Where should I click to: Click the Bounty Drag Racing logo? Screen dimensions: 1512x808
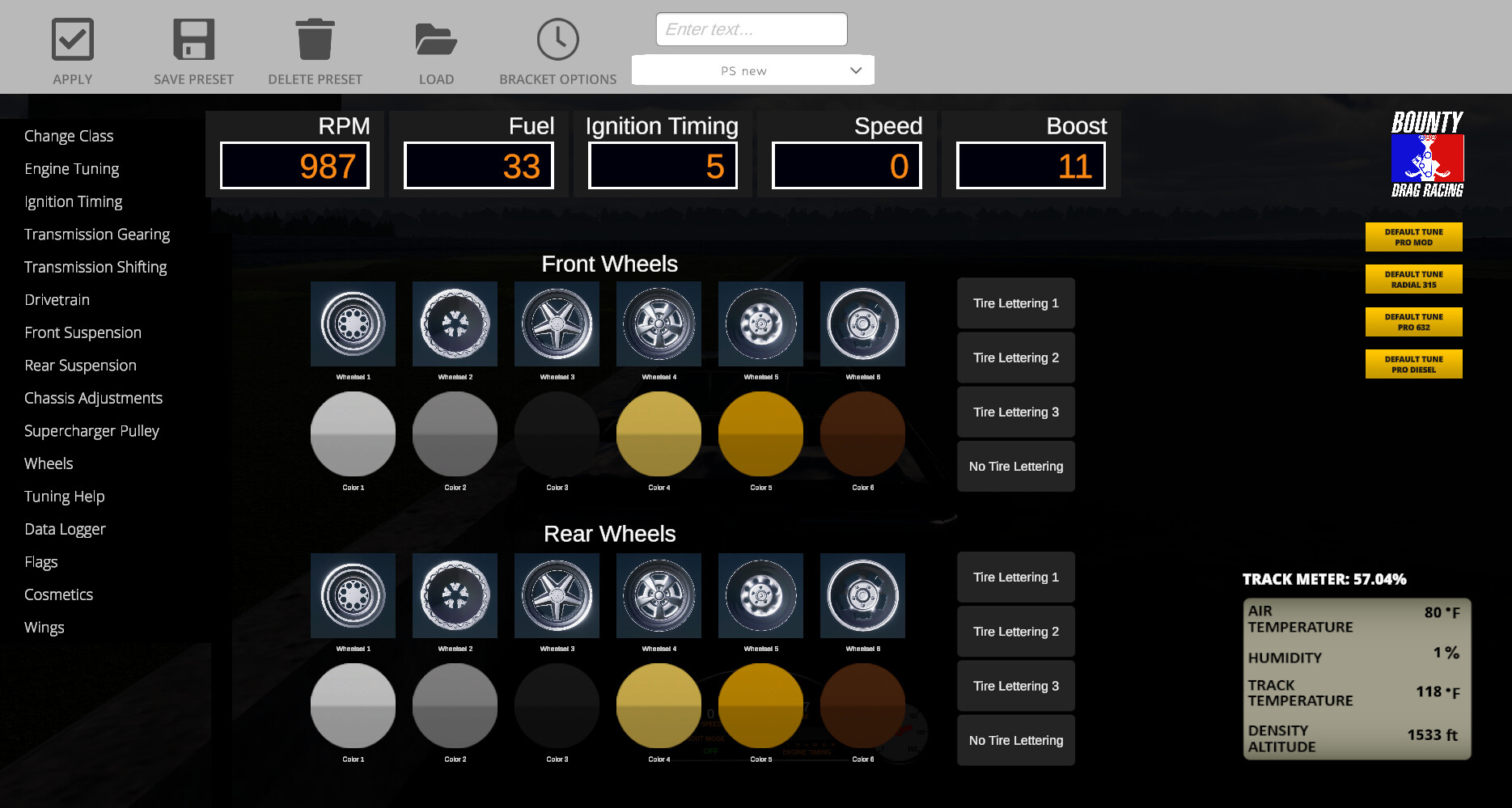[x=1426, y=158]
